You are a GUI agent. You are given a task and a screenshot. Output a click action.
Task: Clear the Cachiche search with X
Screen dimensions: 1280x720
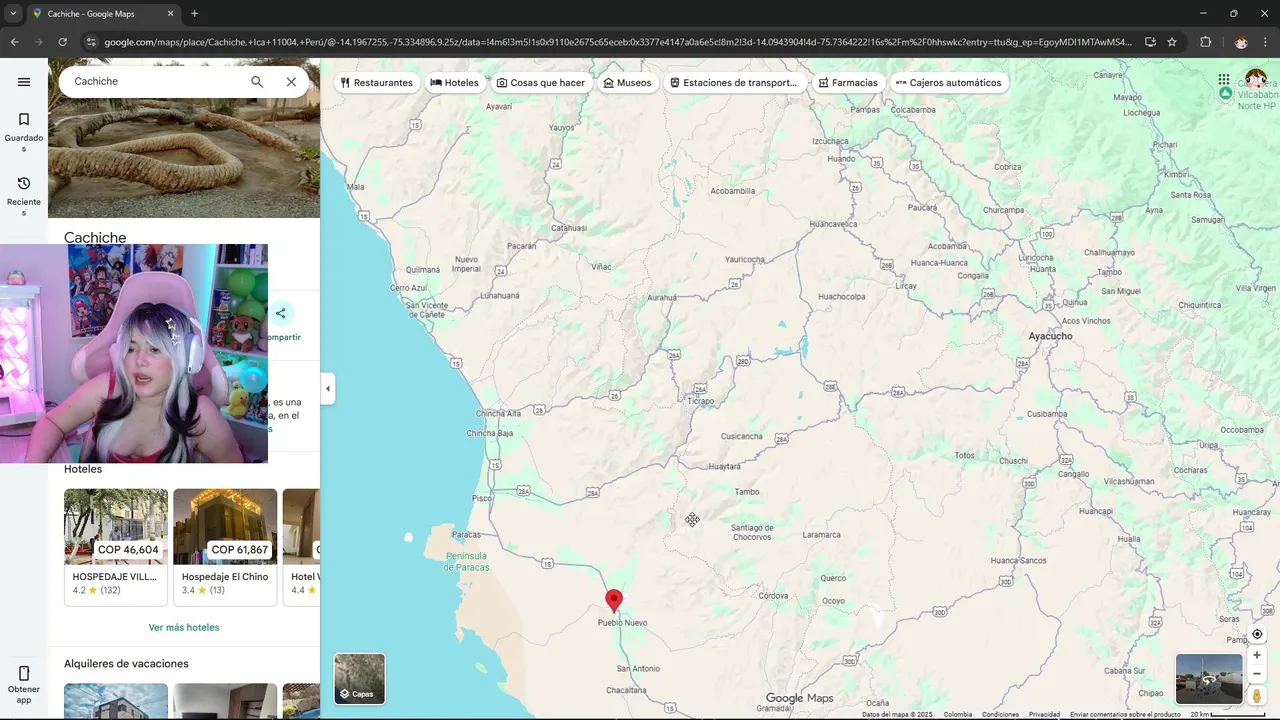[x=291, y=82]
